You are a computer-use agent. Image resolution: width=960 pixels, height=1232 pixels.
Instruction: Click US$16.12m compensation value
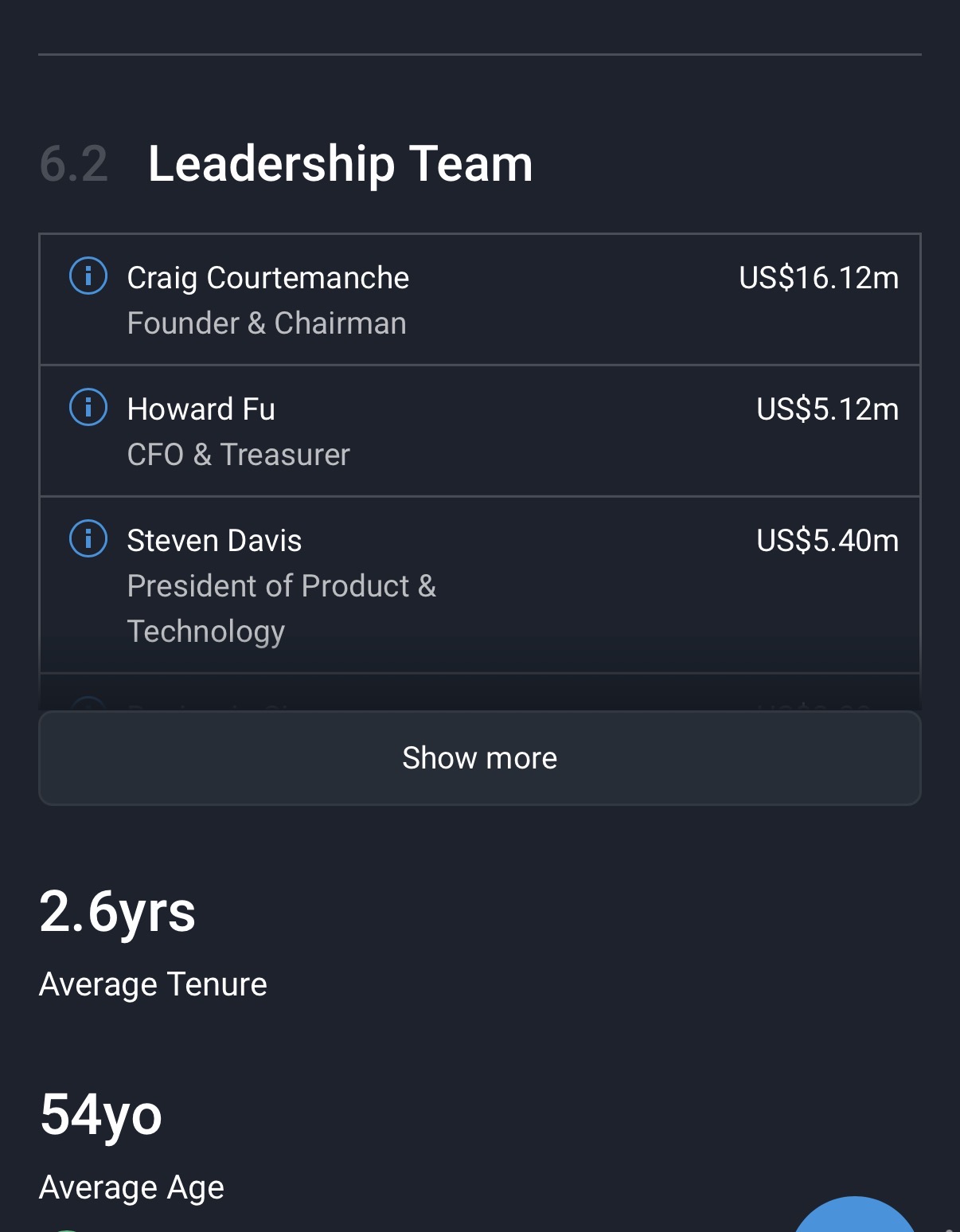818,278
